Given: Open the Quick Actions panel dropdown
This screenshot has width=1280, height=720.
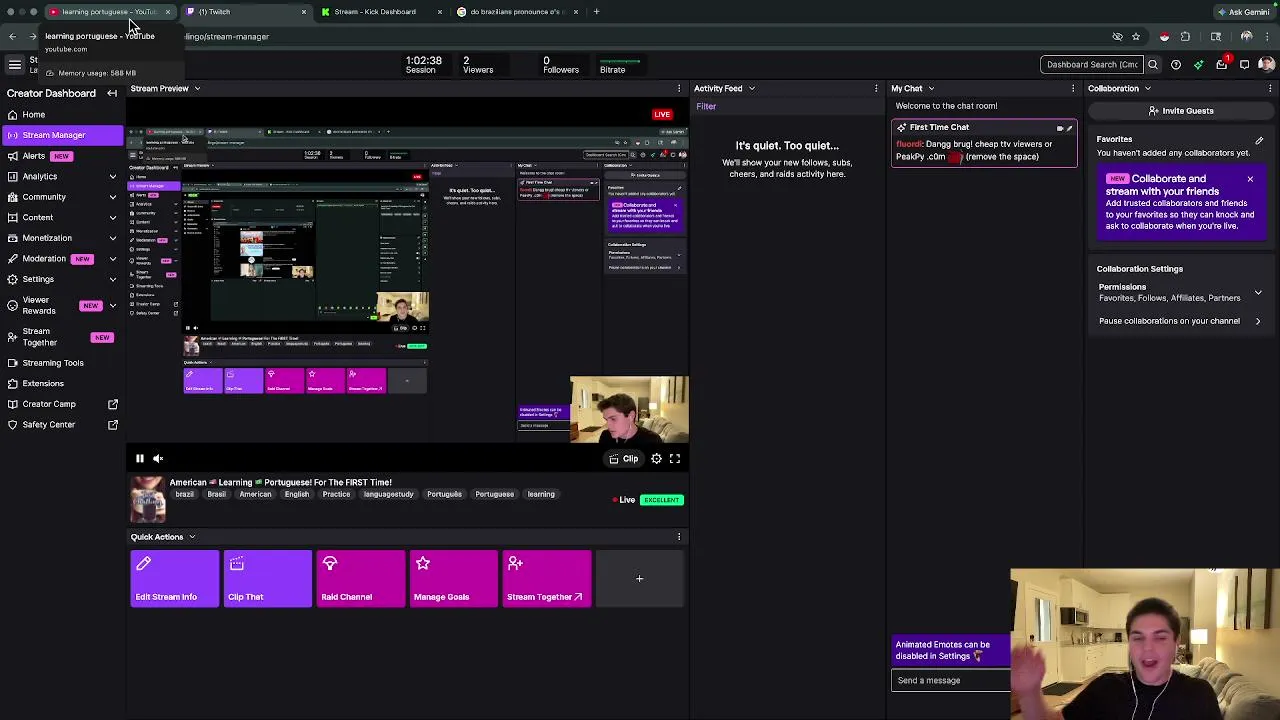Looking at the screenshot, I should [x=192, y=537].
